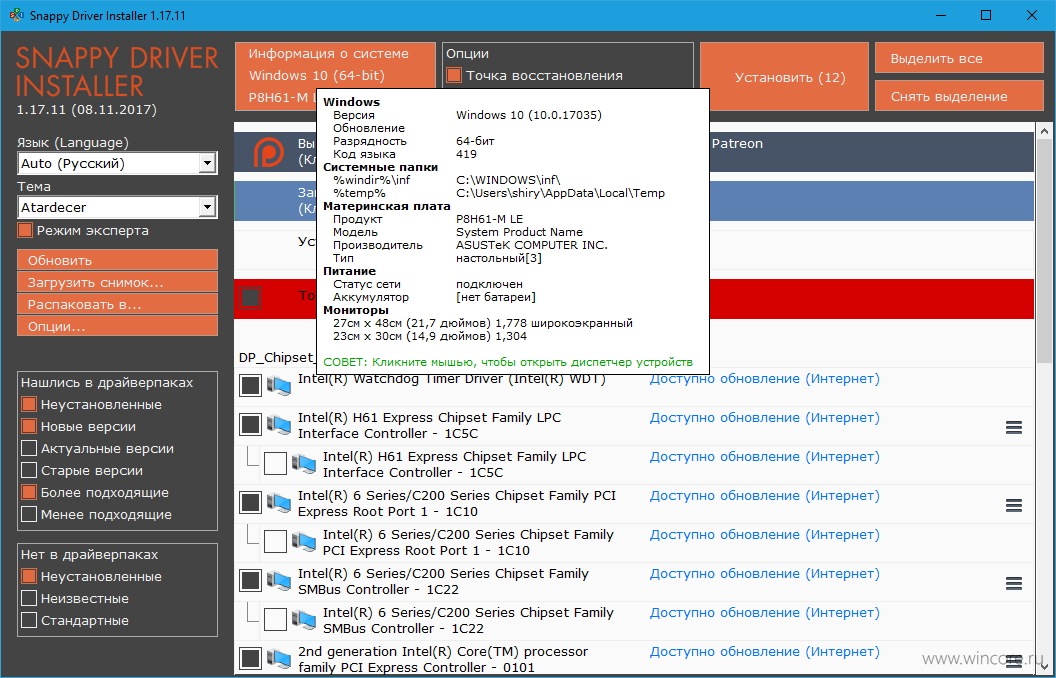This screenshot has width=1056, height=678.
Task: Toggle Более подходящие filter checkbox
Action: 29,493
